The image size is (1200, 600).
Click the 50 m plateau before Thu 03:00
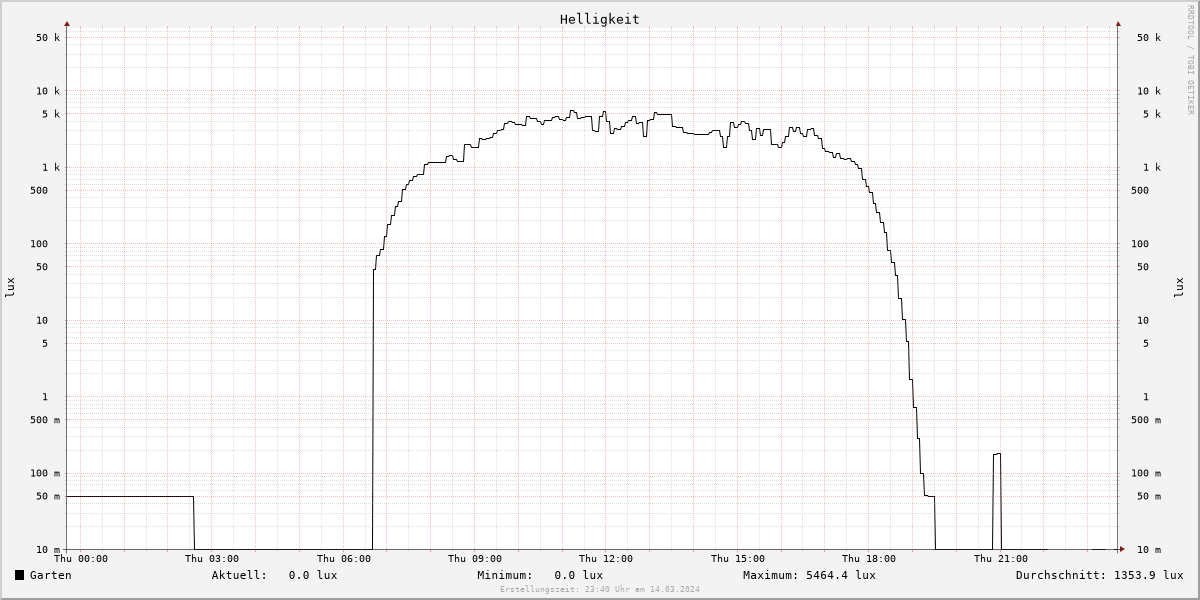[x=130, y=496]
